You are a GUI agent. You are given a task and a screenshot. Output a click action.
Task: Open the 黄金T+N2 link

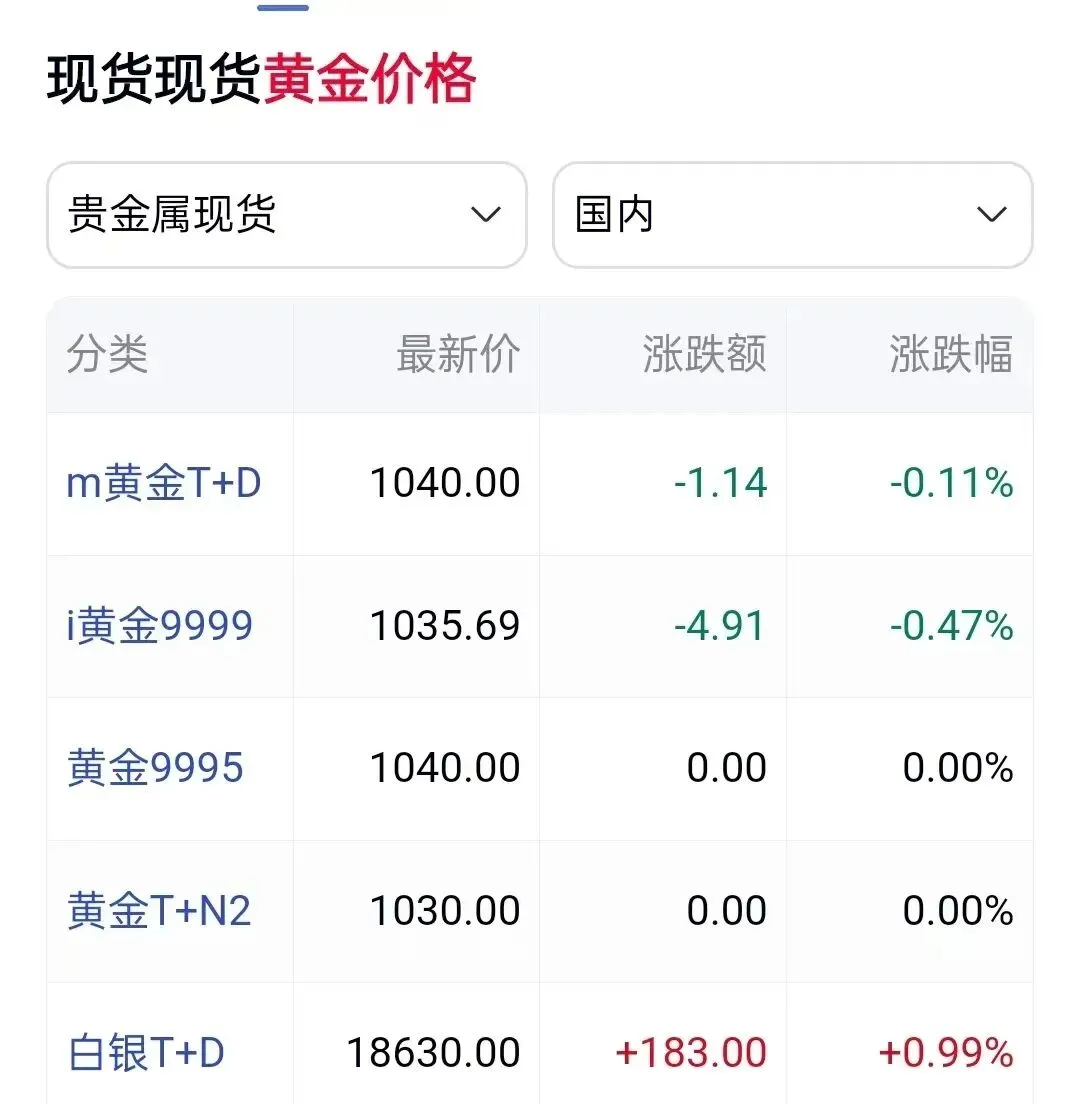click(158, 910)
